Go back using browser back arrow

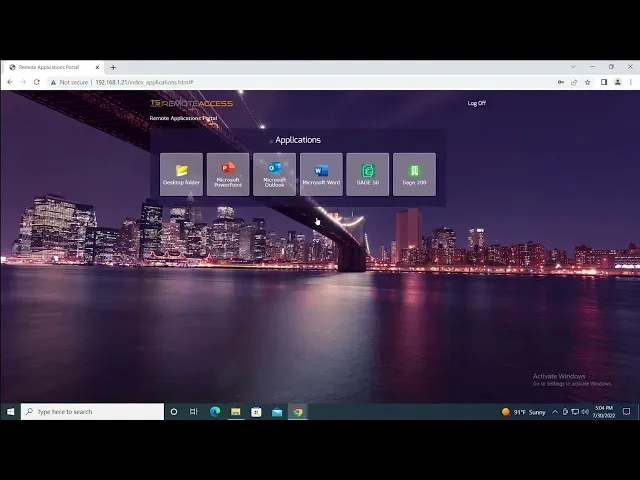pyautogui.click(x=11, y=82)
